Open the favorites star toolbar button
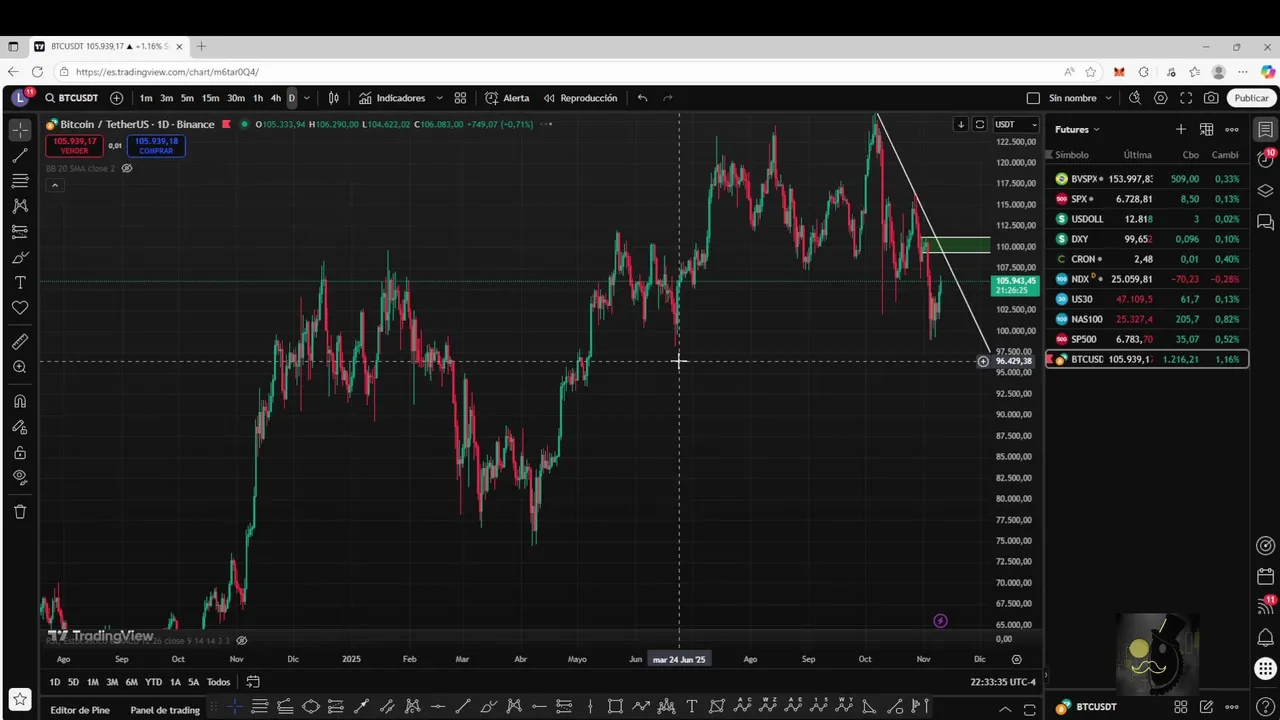This screenshot has width=1280, height=720. click(x=19, y=699)
